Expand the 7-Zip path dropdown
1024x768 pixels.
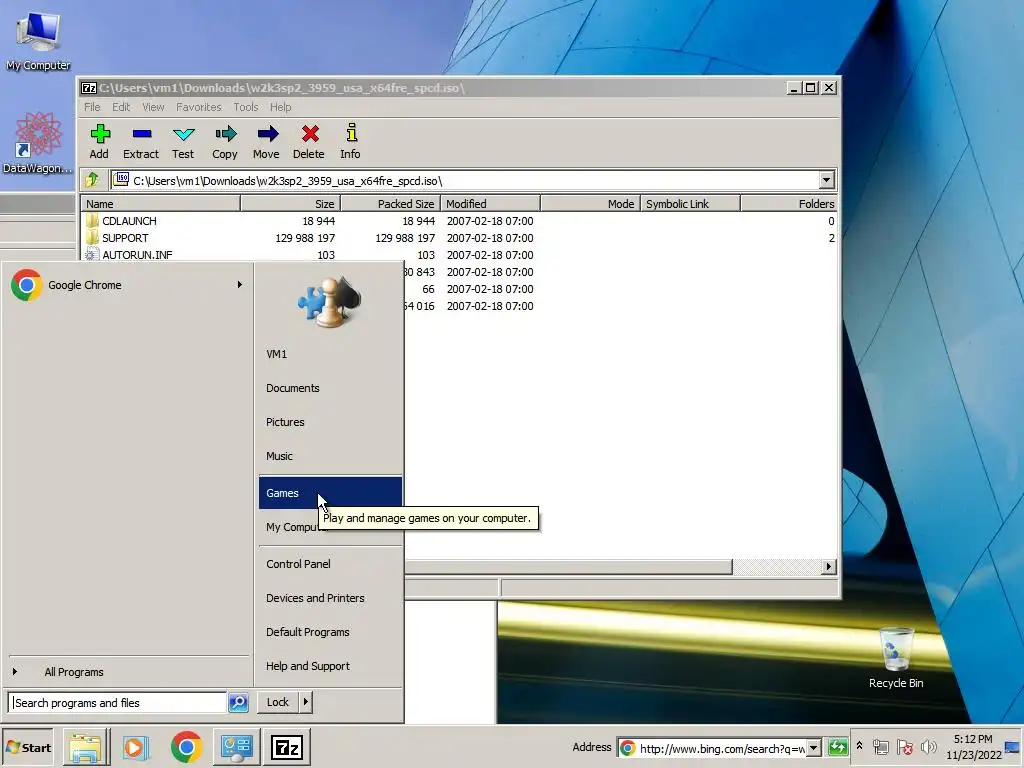[x=826, y=180]
